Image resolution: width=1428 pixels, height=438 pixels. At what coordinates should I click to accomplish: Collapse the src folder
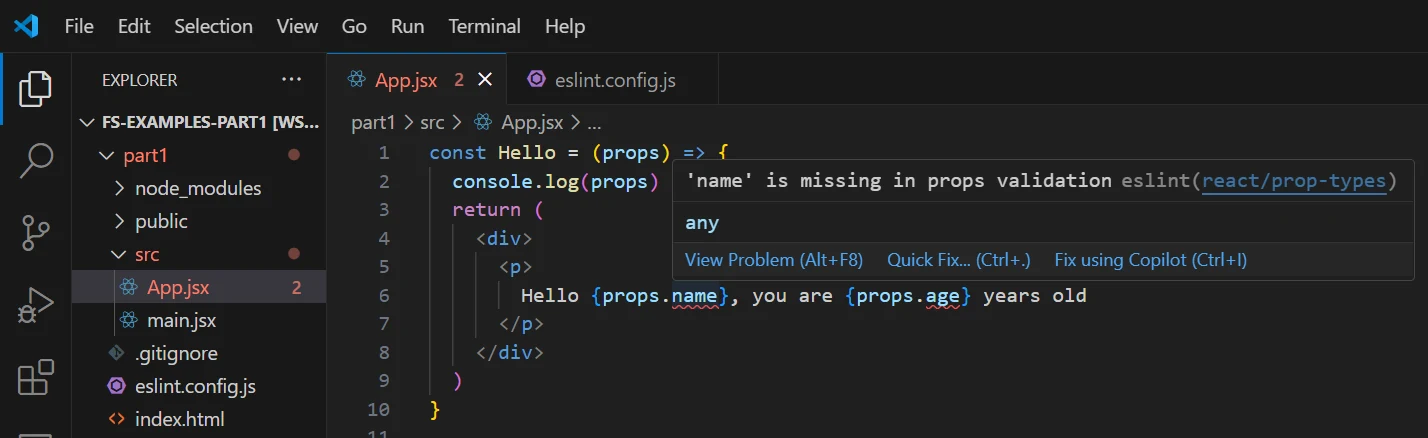tap(120, 255)
